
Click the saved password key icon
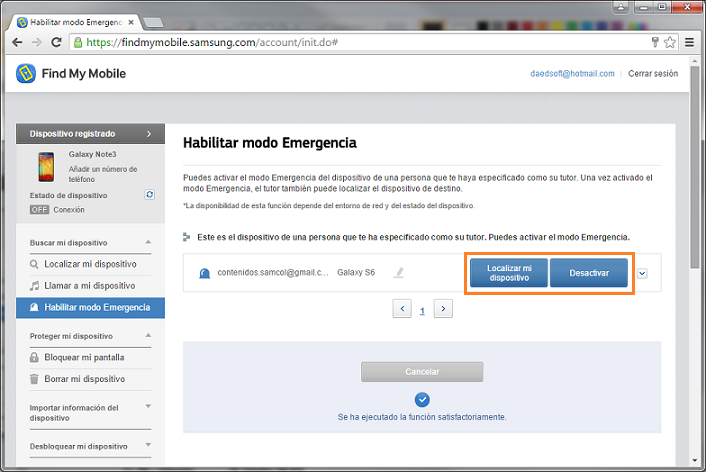coord(655,42)
